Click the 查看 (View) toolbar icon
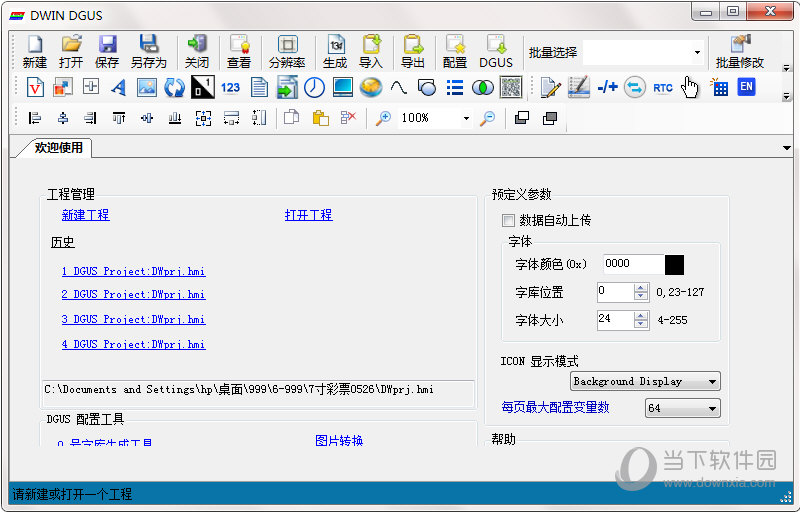 [x=239, y=52]
